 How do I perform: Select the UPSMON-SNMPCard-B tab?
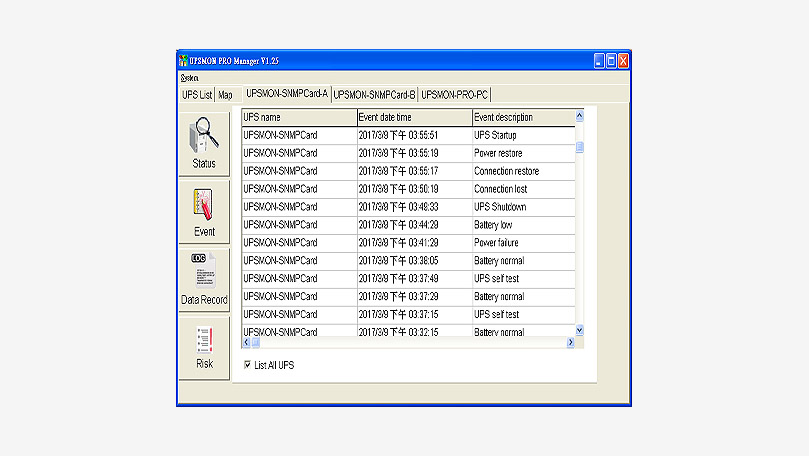pyautogui.click(x=375, y=95)
